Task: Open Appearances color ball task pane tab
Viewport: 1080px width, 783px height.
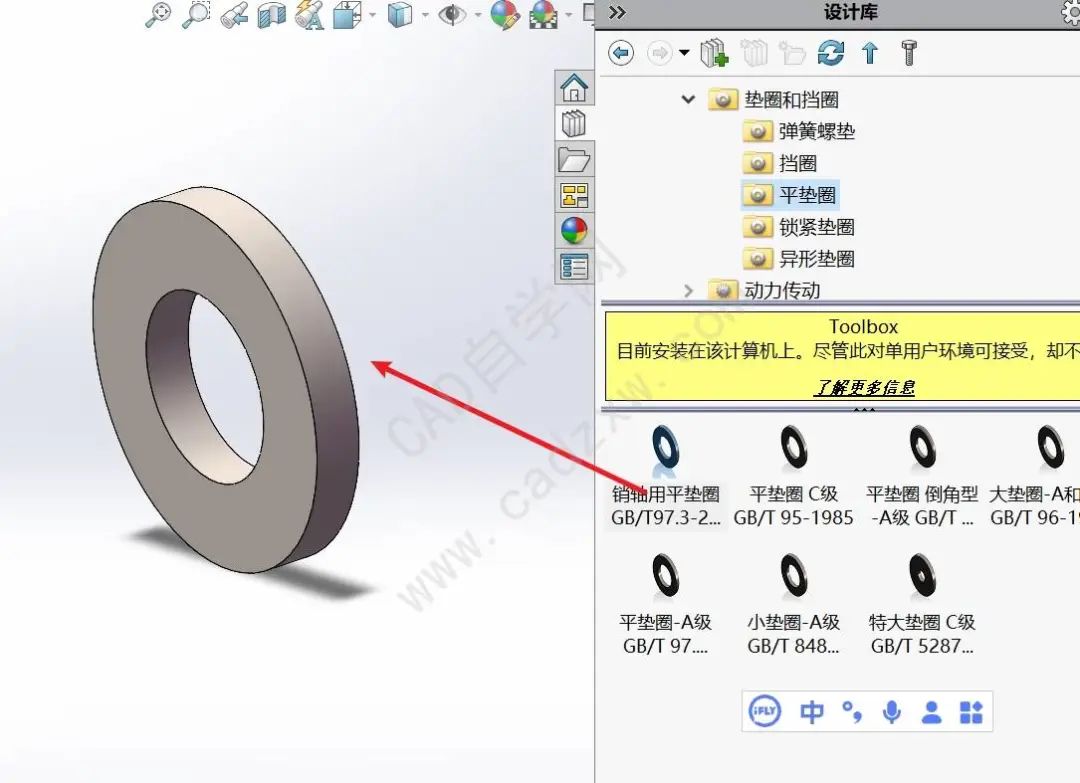Action: tap(574, 231)
